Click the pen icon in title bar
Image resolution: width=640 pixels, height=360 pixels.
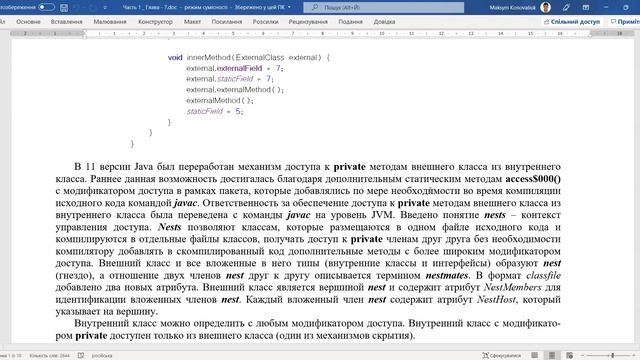566,7
